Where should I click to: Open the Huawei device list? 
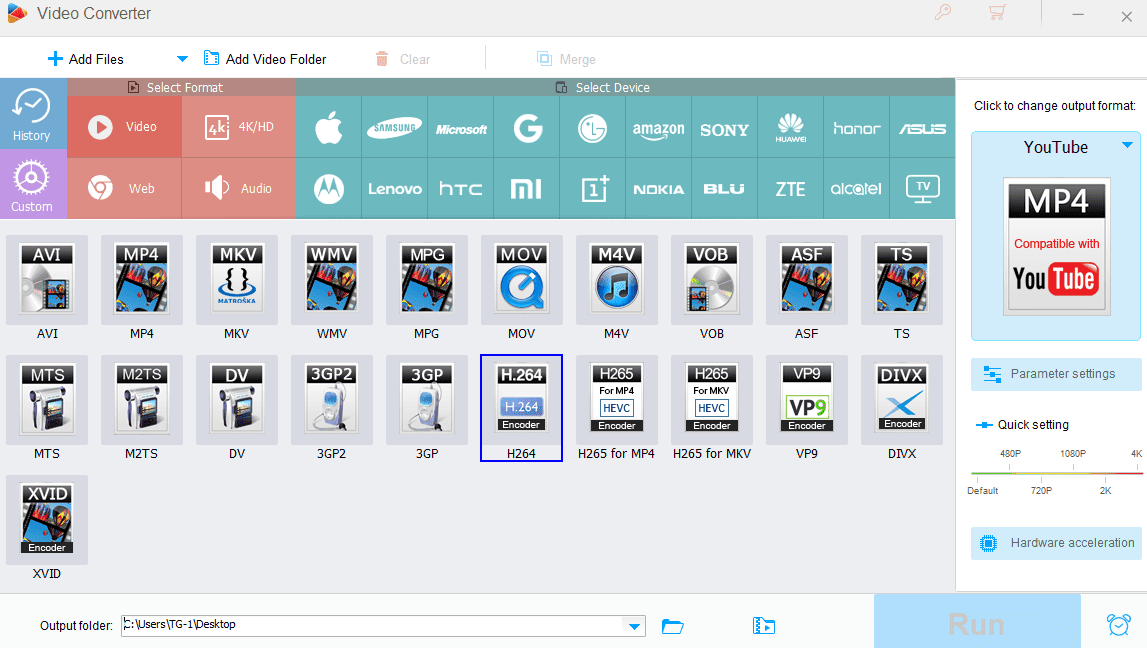click(791, 128)
